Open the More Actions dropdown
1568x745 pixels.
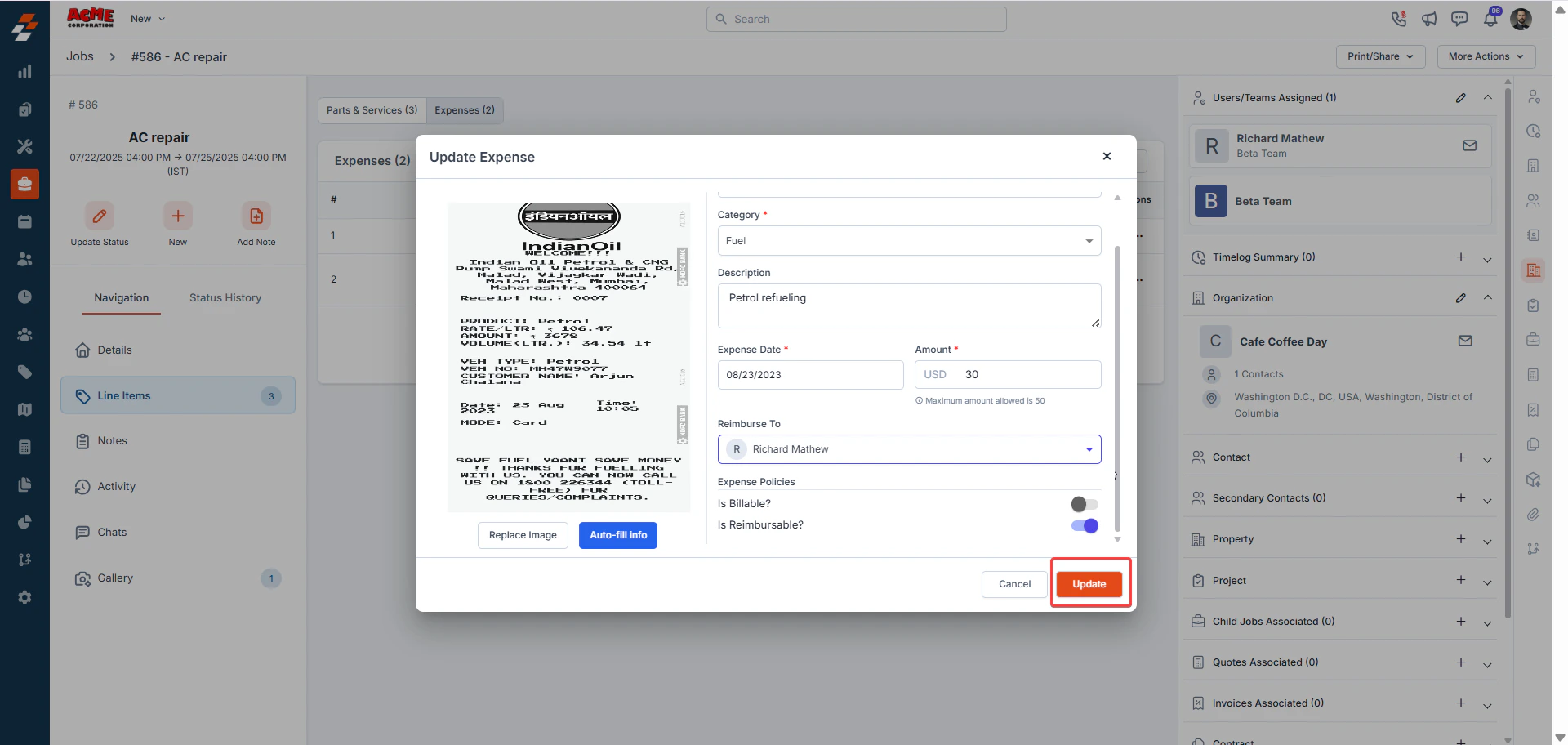(x=1486, y=56)
